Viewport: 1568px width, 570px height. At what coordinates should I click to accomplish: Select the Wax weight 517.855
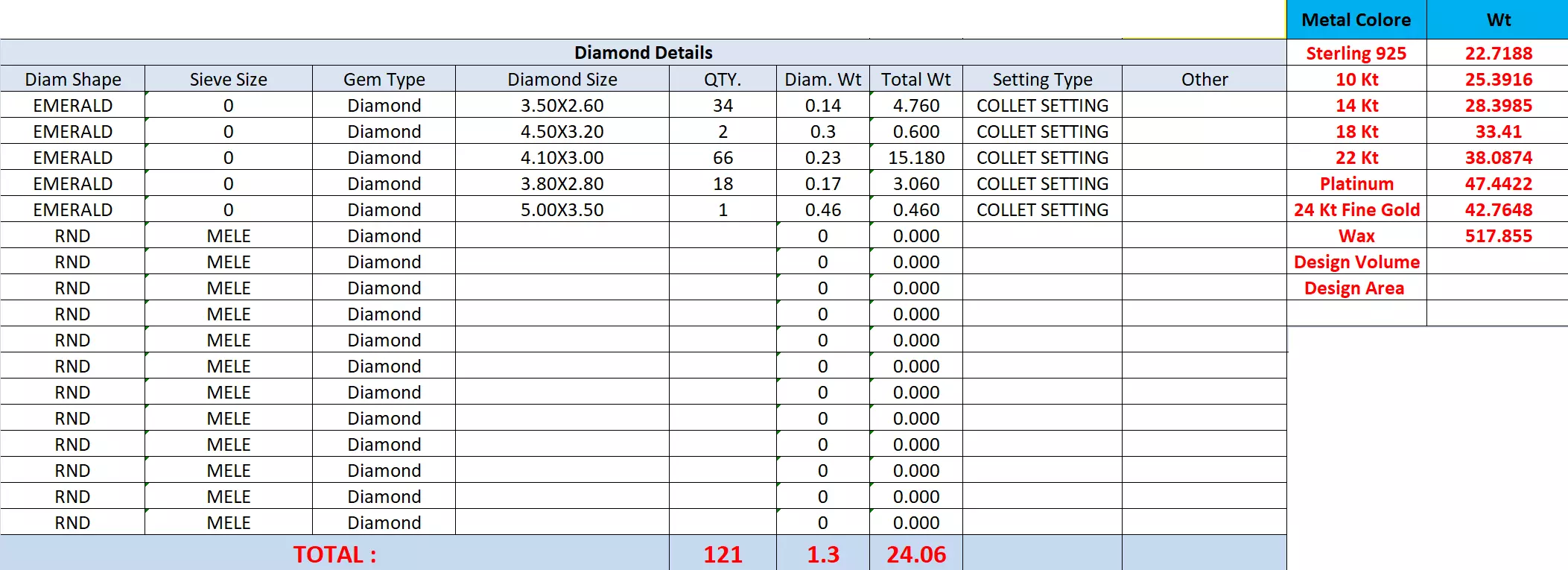pyautogui.click(x=1498, y=235)
